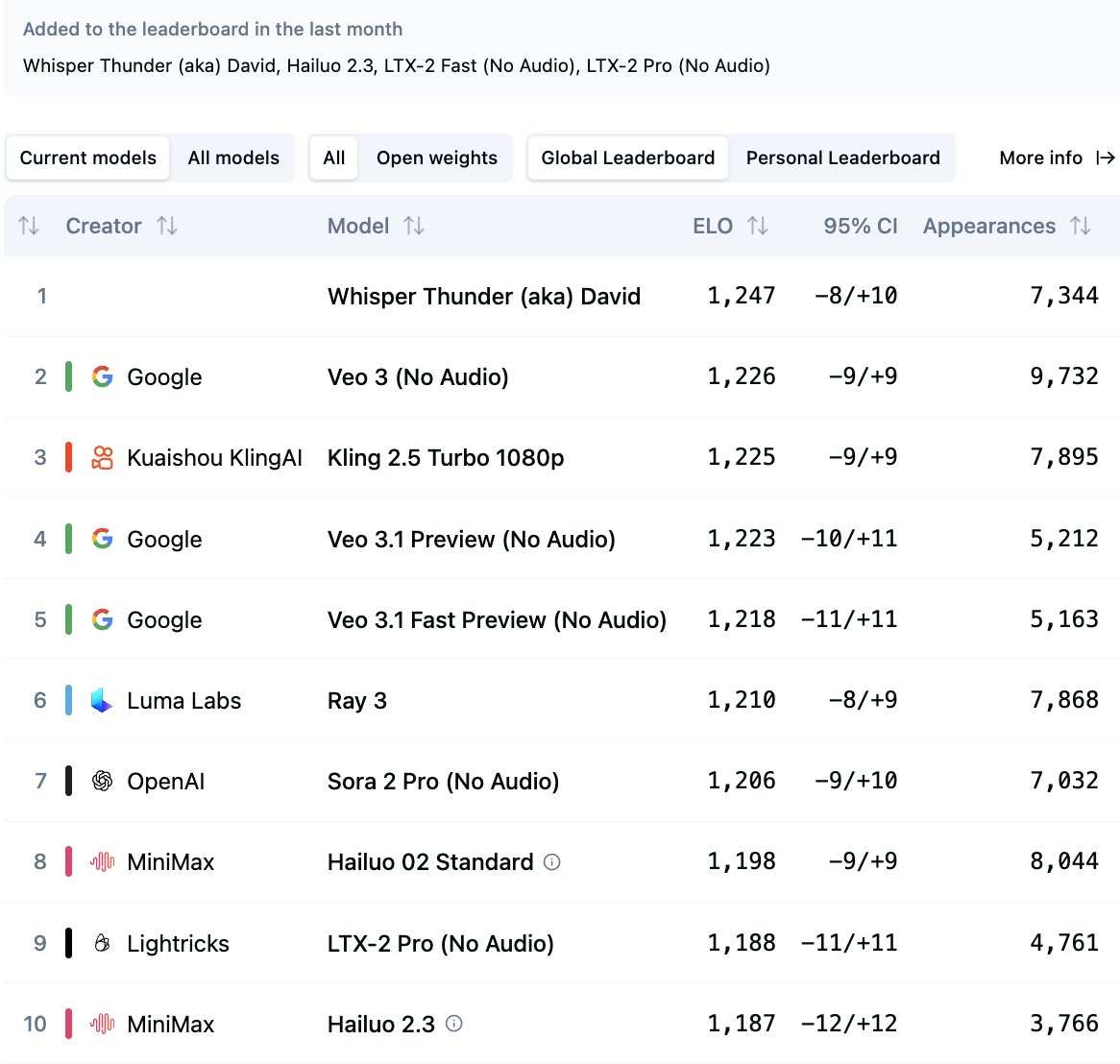The width and height of the screenshot is (1120, 1064).
Task: Toggle to All models view
Action: point(233,158)
